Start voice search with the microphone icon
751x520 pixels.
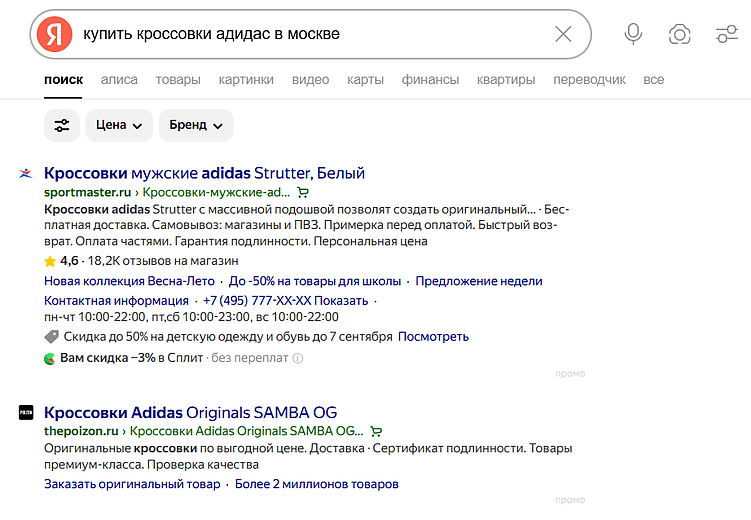click(633, 34)
